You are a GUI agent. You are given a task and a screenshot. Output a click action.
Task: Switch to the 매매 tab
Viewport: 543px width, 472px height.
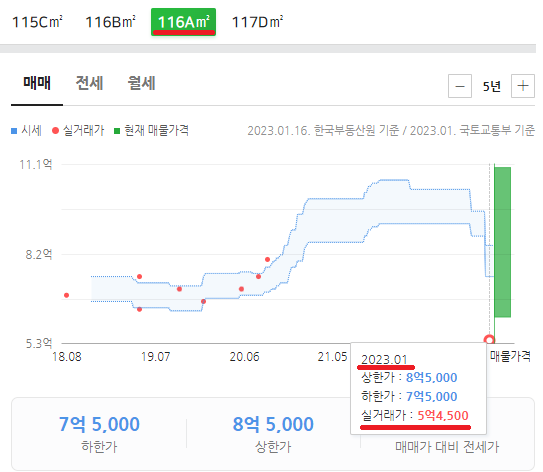(x=37, y=83)
